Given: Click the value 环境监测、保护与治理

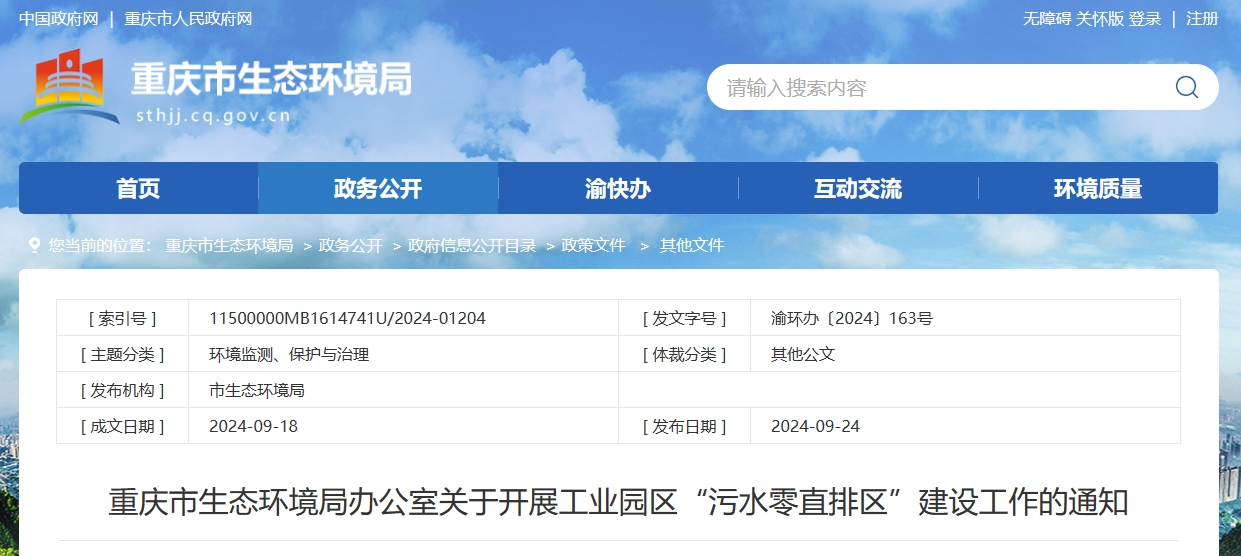Looking at the screenshot, I should coord(289,354).
